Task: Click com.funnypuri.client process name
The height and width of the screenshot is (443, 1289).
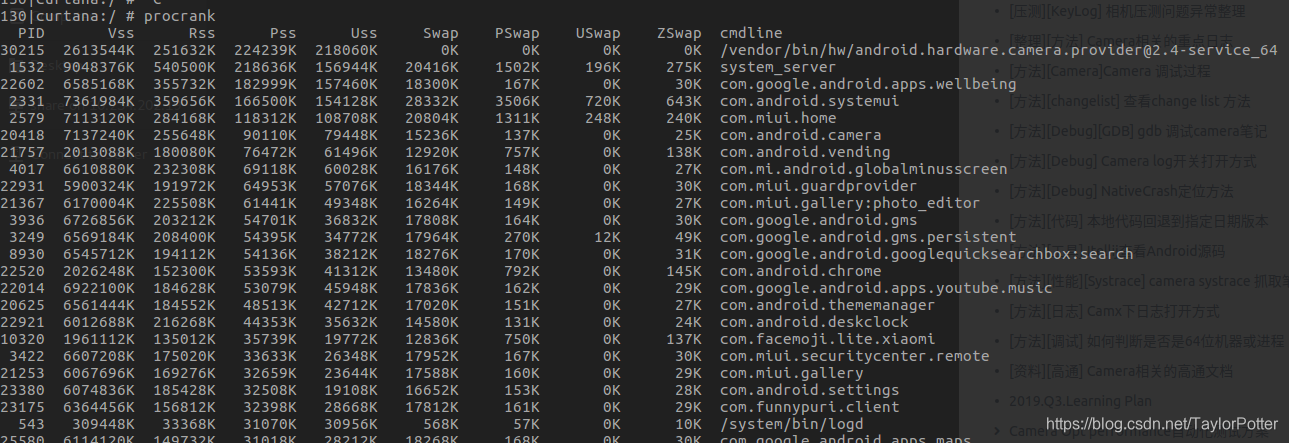Action: (x=810, y=407)
